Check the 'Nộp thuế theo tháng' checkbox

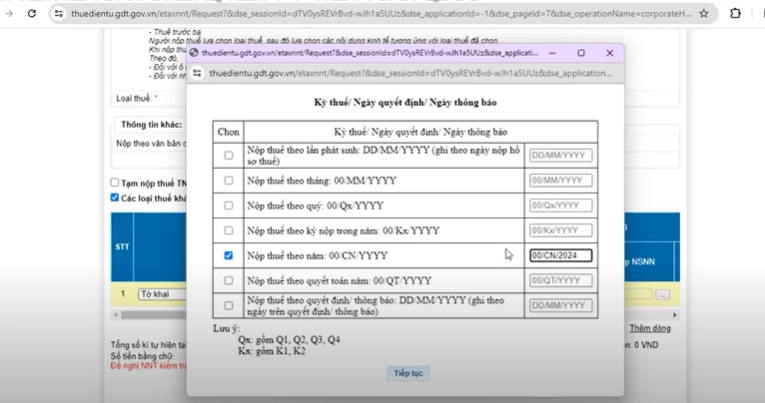pyautogui.click(x=228, y=181)
